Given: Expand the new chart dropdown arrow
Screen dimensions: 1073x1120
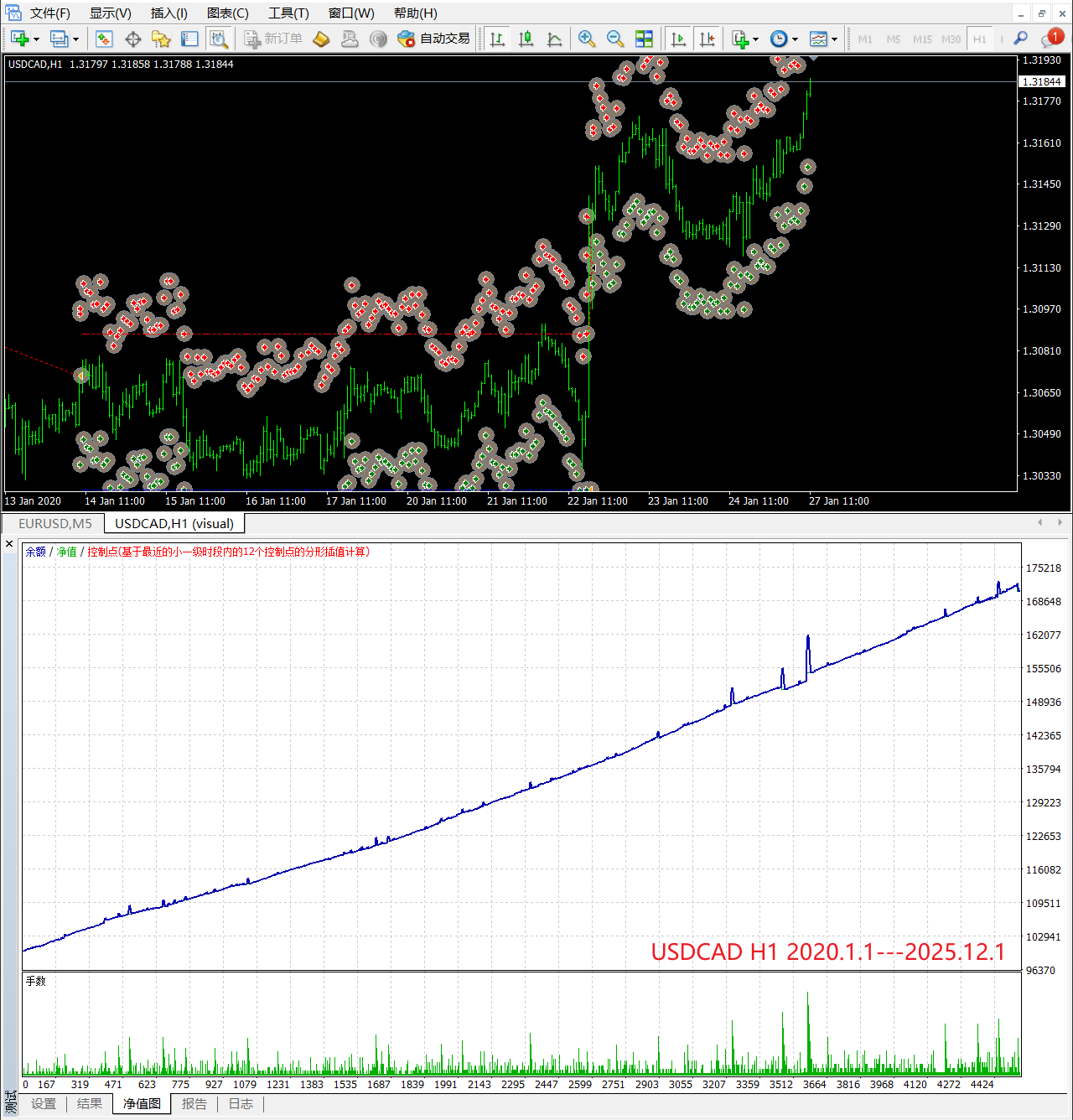Looking at the screenshot, I should (36, 39).
